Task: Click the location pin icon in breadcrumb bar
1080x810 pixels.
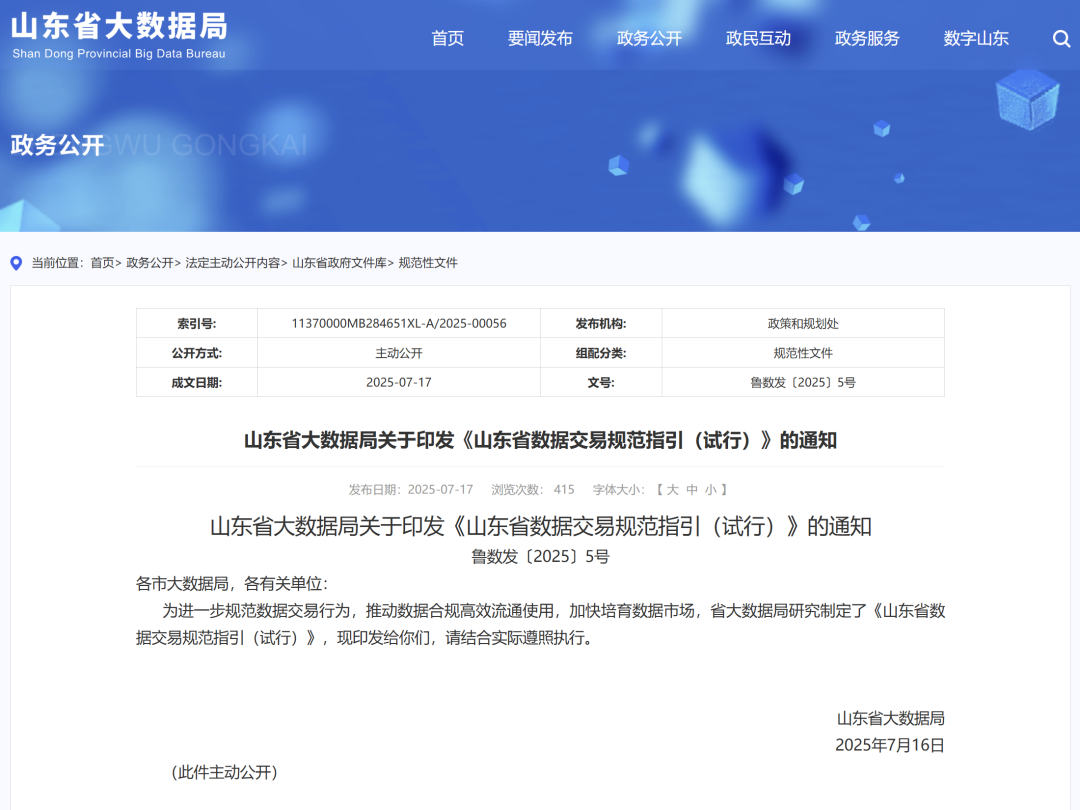Action: 14,263
